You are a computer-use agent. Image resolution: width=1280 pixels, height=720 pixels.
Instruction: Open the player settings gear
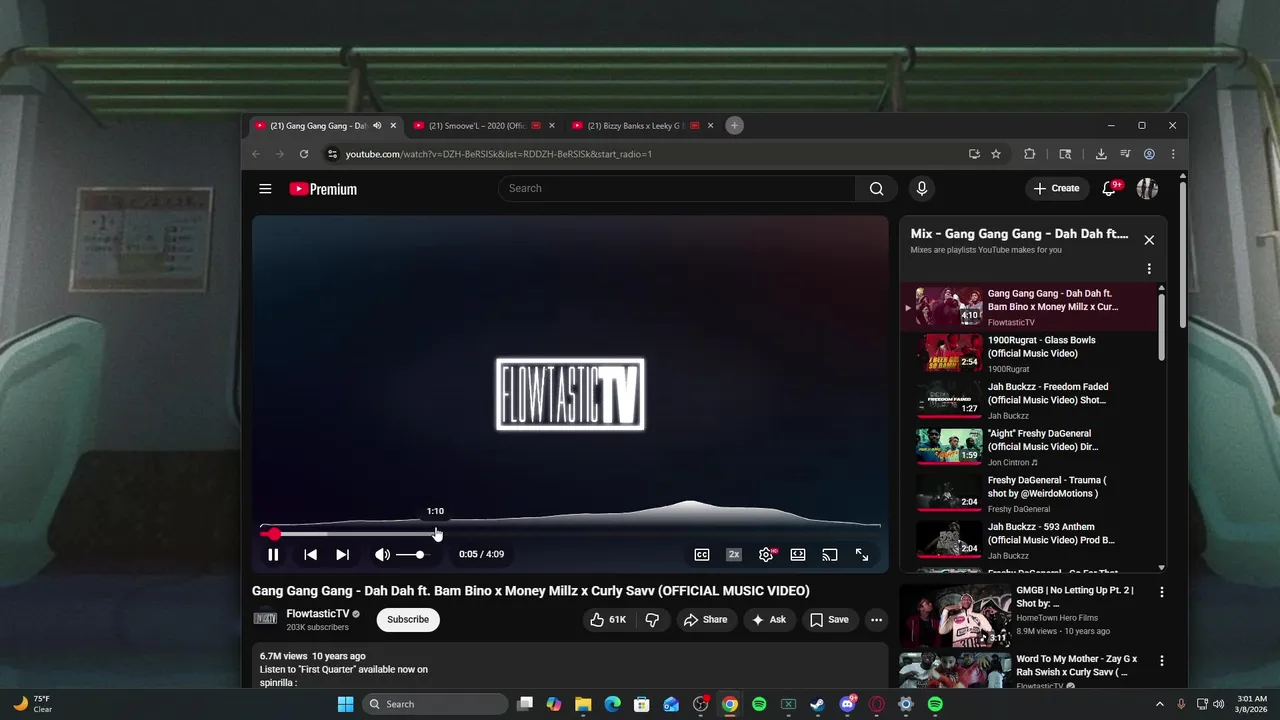coord(766,555)
